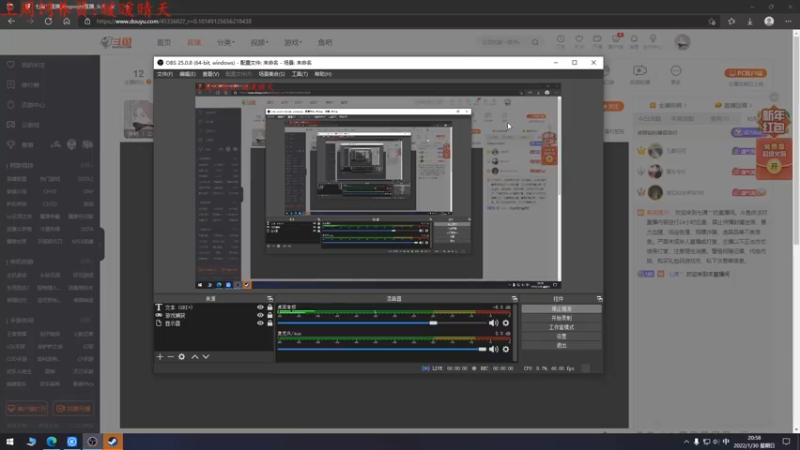Image resolution: width=800 pixels, height=450 pixels.
Task: Open Microsoft Edge from the taskbar
Action: (x=52, y=442)
